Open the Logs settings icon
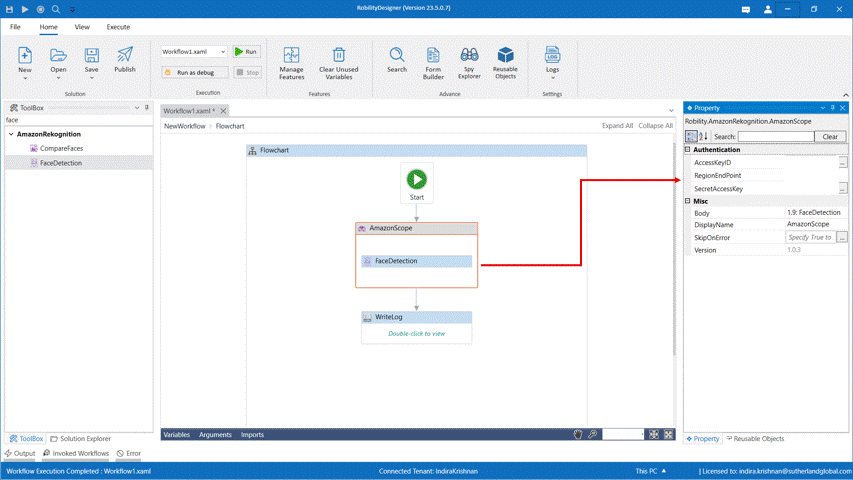 click(x=552, y=59)
